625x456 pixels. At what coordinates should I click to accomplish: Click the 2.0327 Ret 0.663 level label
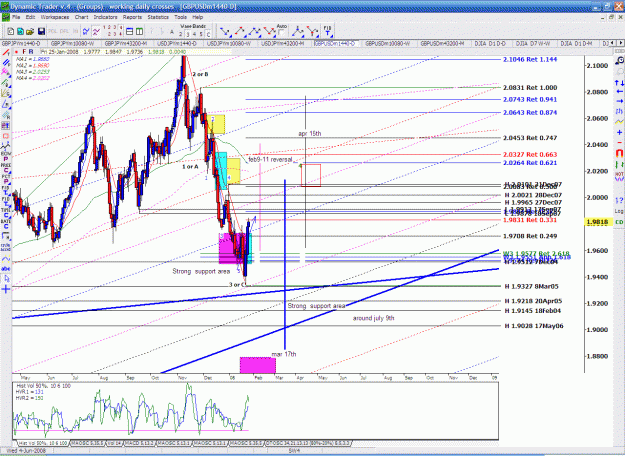coord(530,155)
